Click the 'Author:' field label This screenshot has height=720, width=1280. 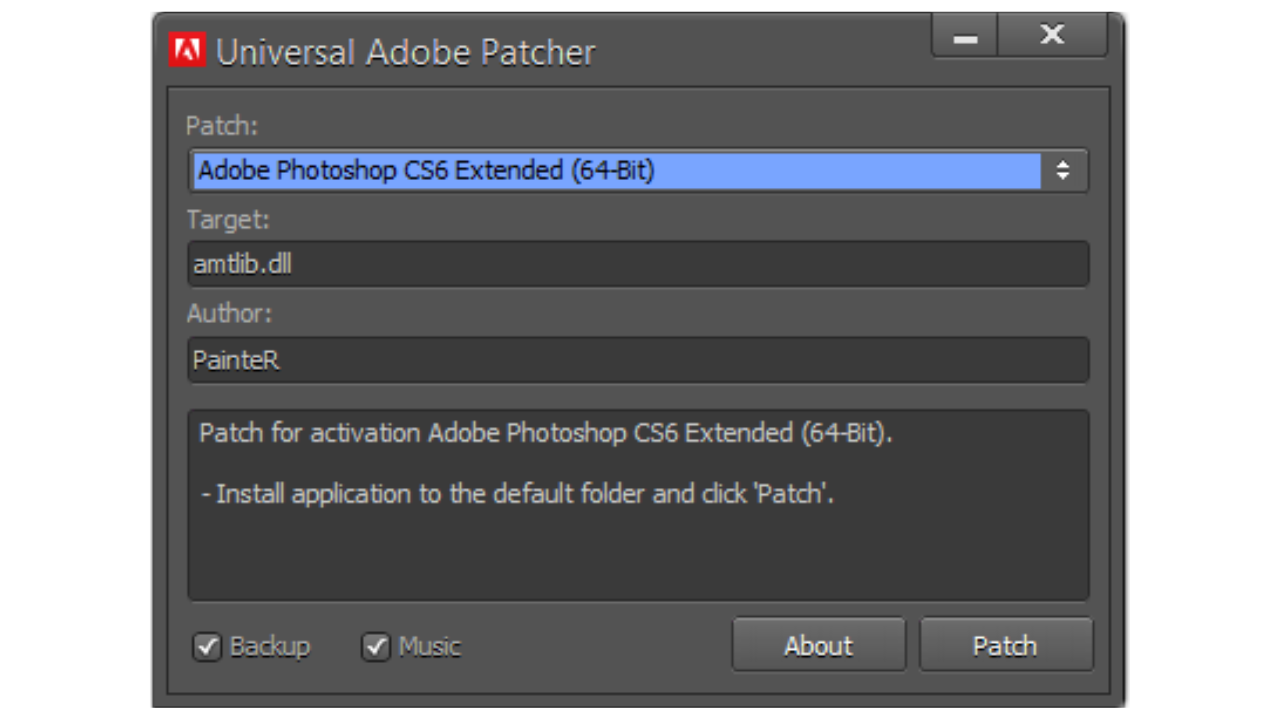(229, 314)
